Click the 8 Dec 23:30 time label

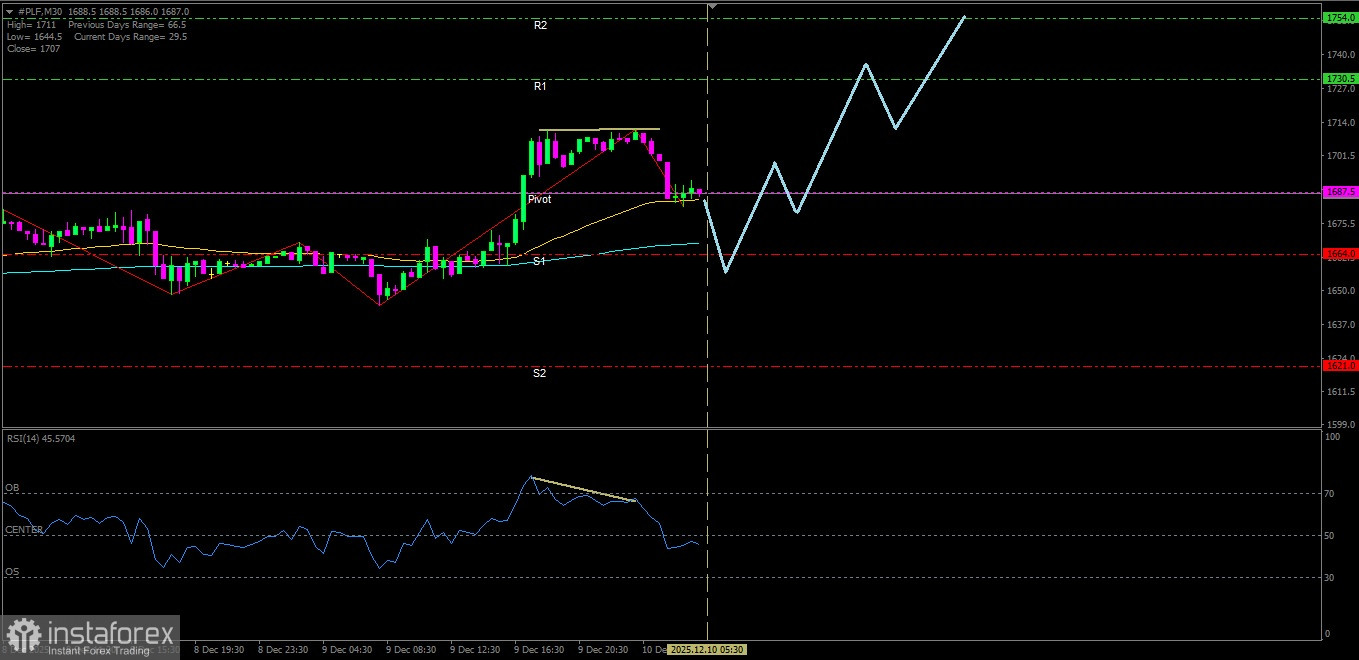283,650
